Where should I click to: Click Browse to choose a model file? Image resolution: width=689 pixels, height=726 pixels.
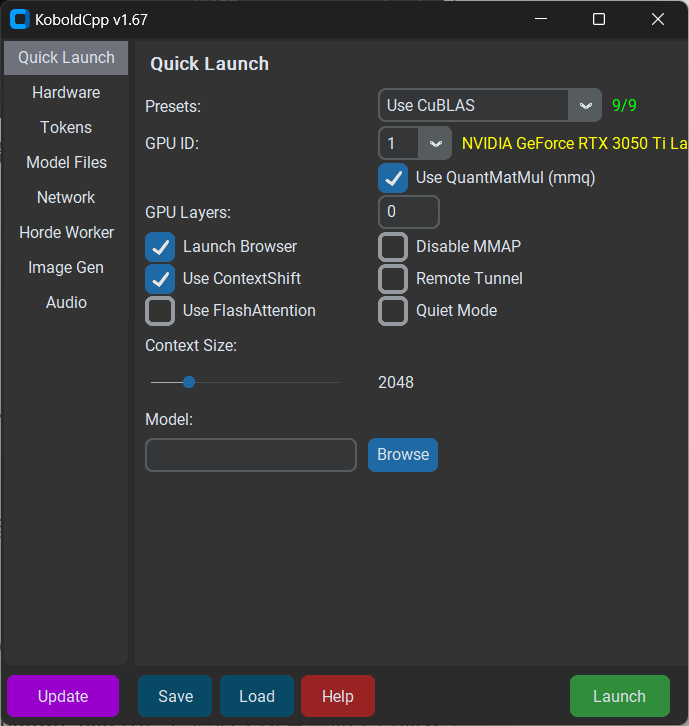click(403, 454)
